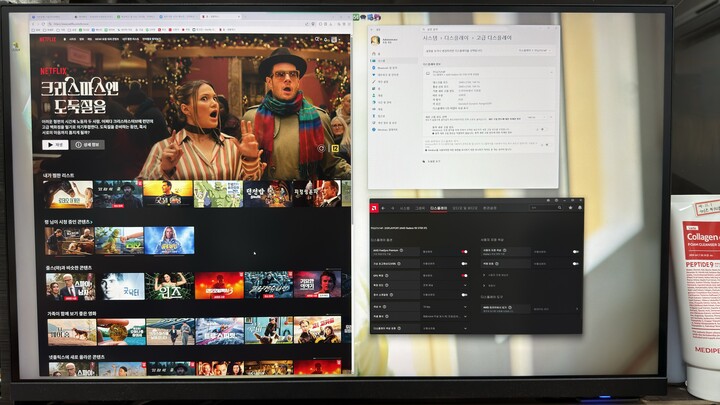Open Windows 업데이트 in Settings sidebar
Image resolution: width=720 pixels, height=405 pixels.
coord(386,130)
